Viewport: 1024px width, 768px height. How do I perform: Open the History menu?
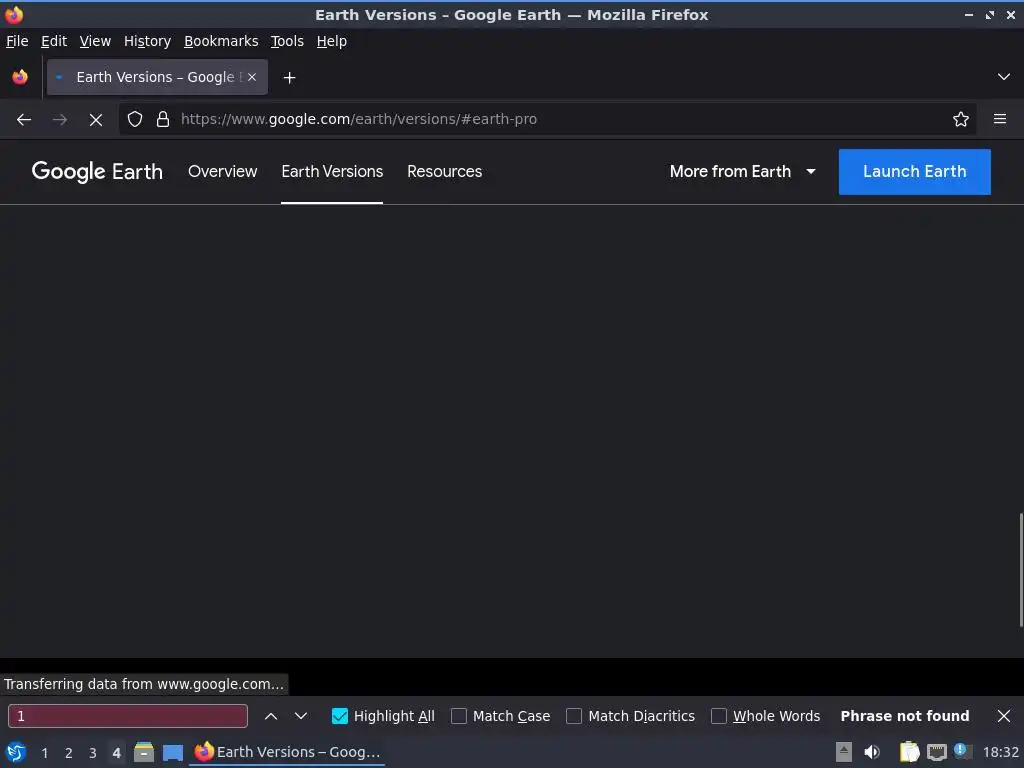148,41
